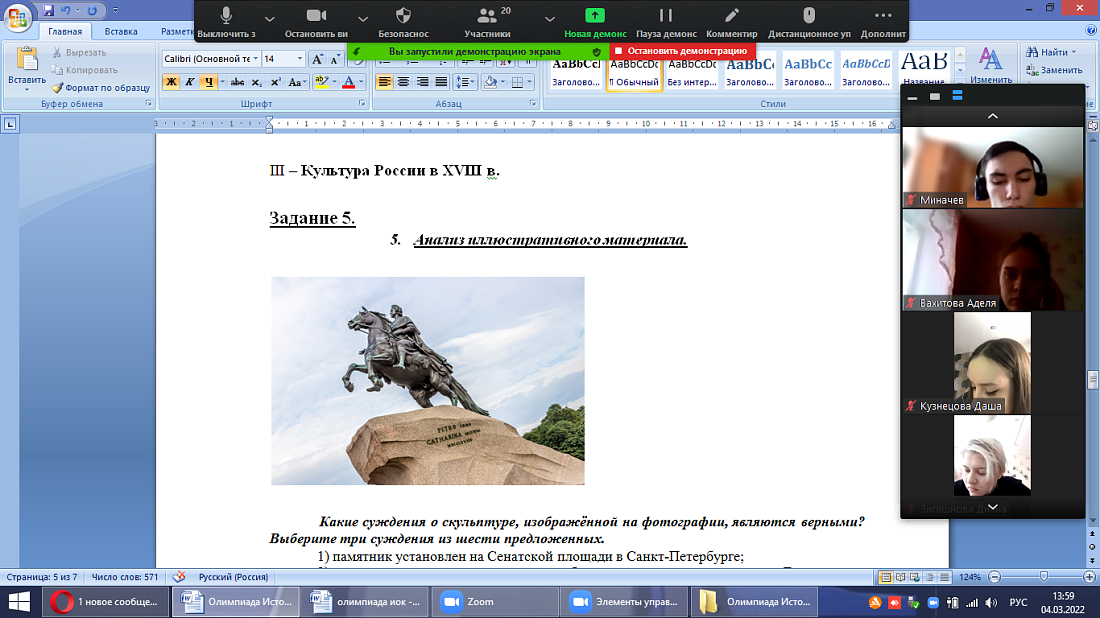Open the annotation pencil tool
Image resolution: width=1100 pixels, height=618 pixels.
[732, 20]
